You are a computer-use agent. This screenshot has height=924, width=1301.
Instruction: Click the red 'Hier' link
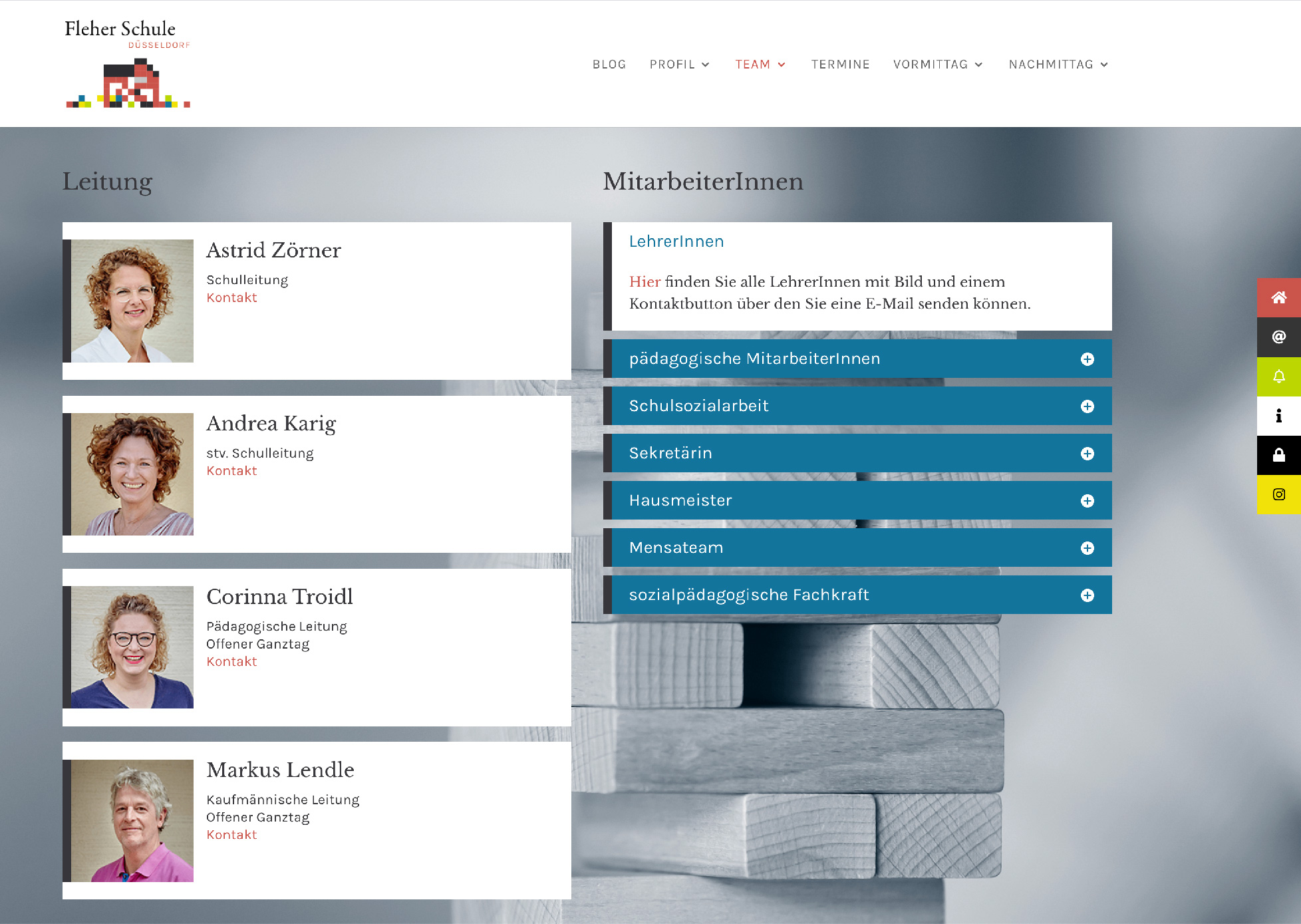click(645, 282)
